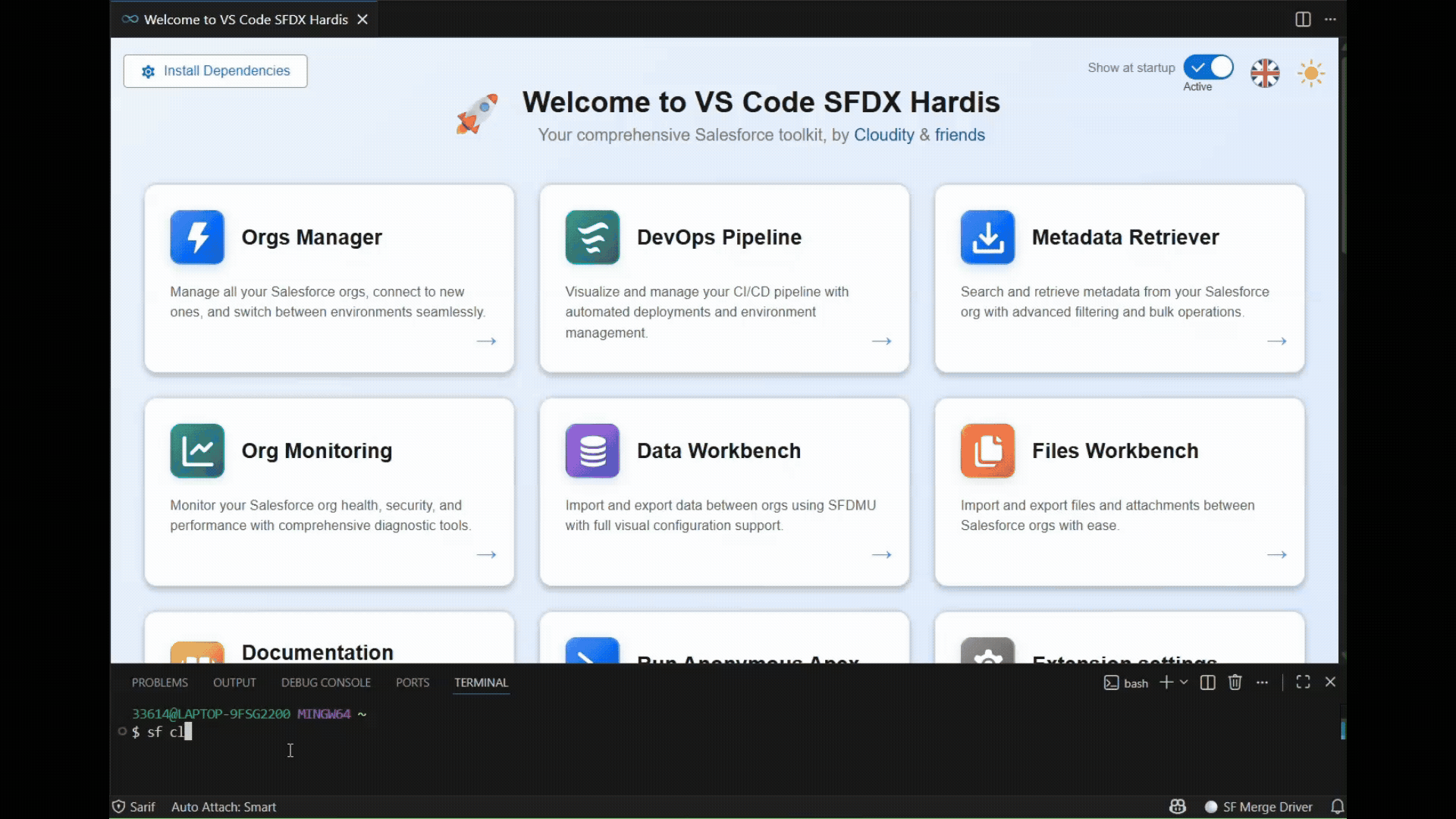Open terminal panel more actions menu
This screenshot has height=819, width=1456.
1262,682
